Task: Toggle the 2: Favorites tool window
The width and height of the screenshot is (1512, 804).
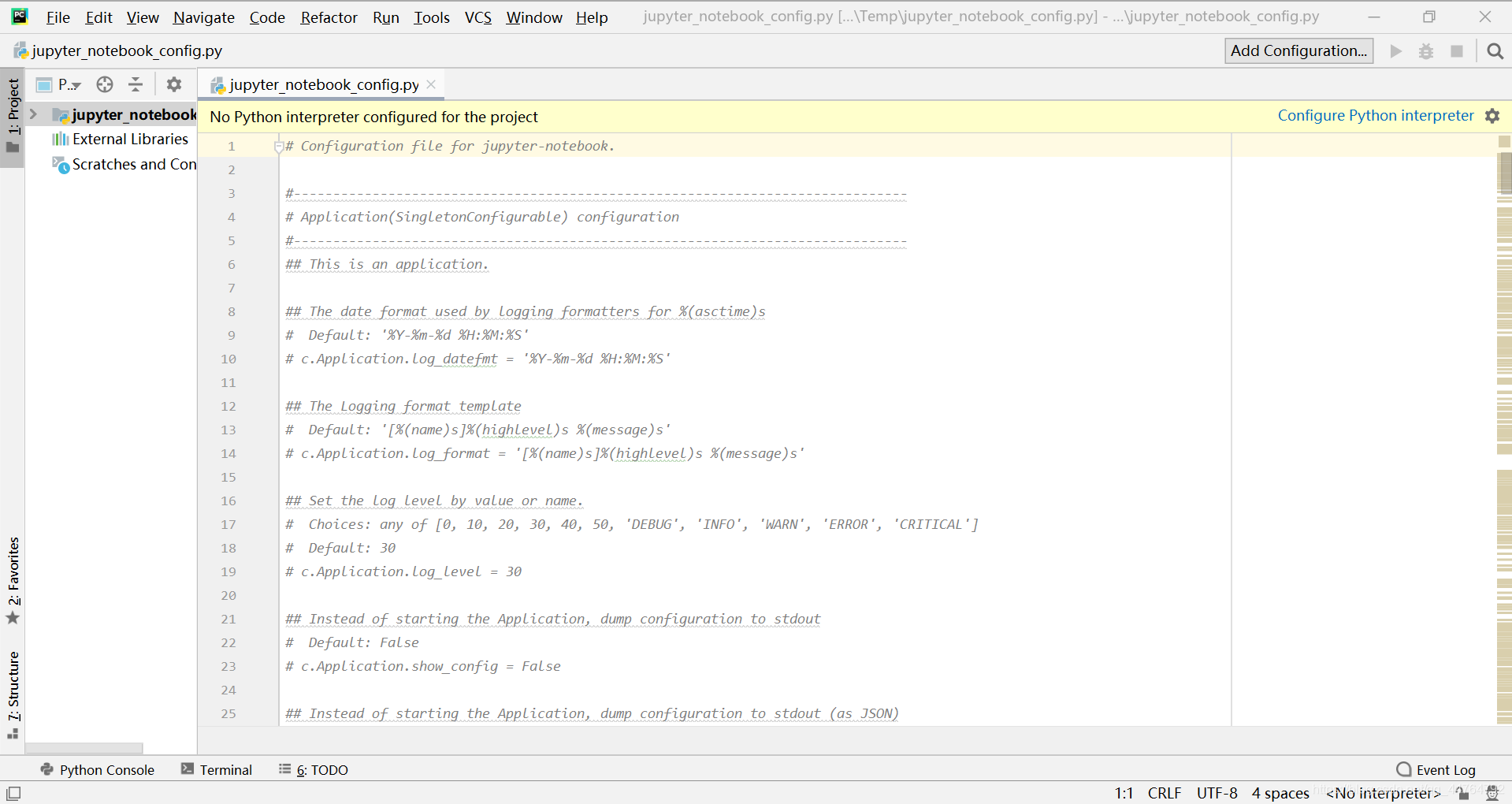Action: click(13, 580)
